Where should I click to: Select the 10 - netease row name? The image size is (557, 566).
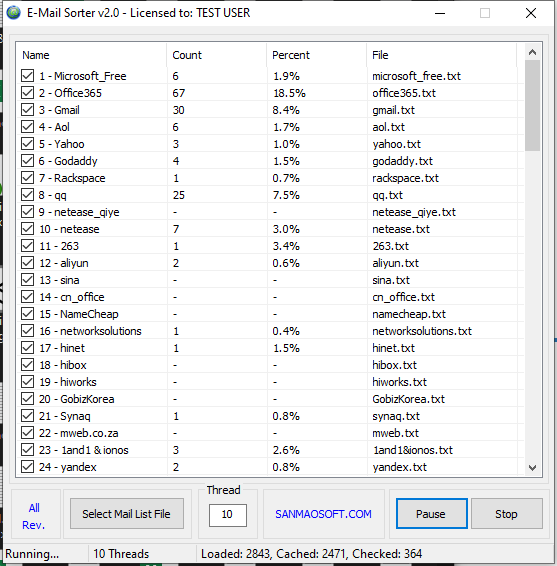coord(69,229)
